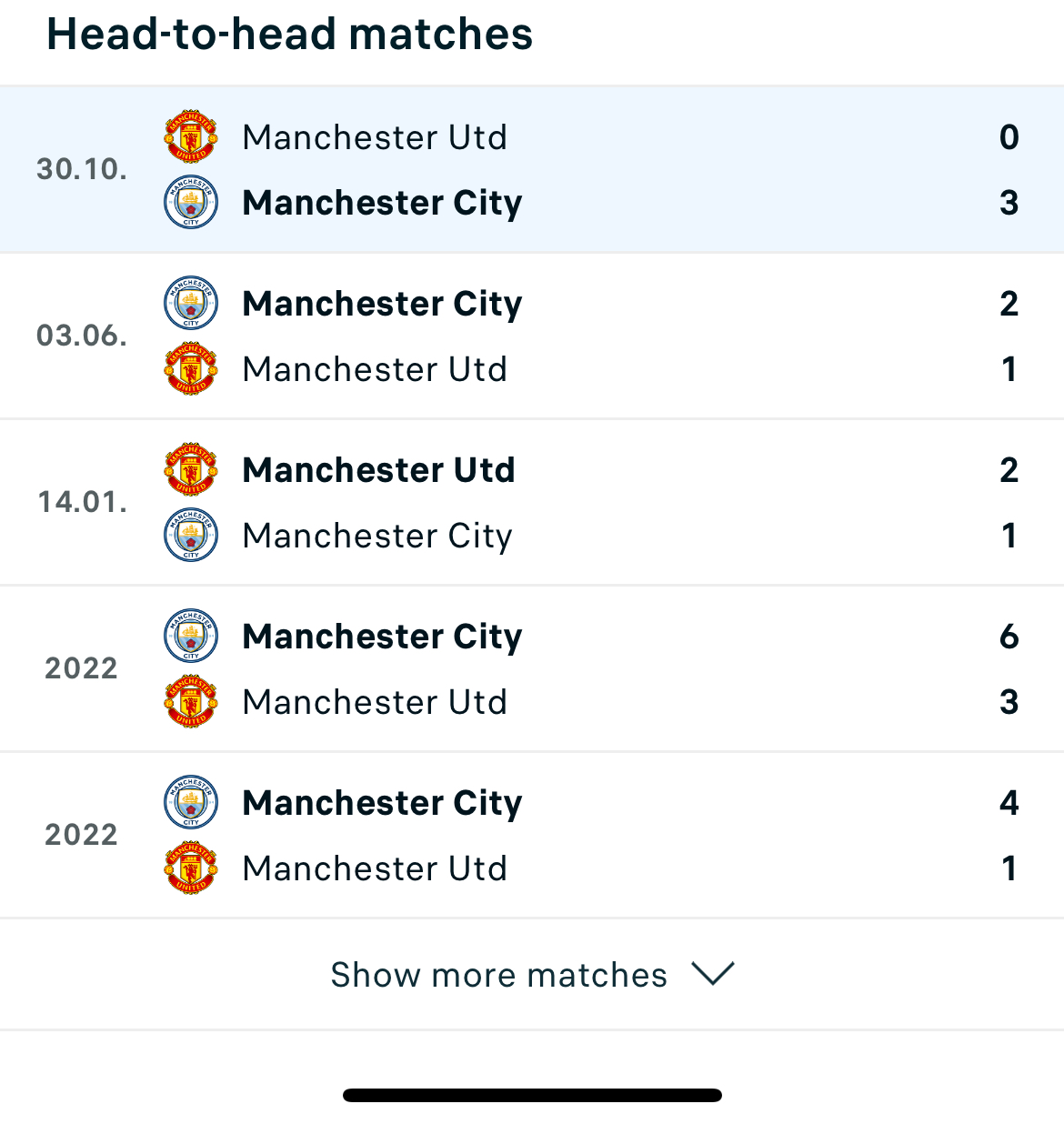Click the 14.01. date label
The image size is (1064, 1124).
[x=82, y=502]
